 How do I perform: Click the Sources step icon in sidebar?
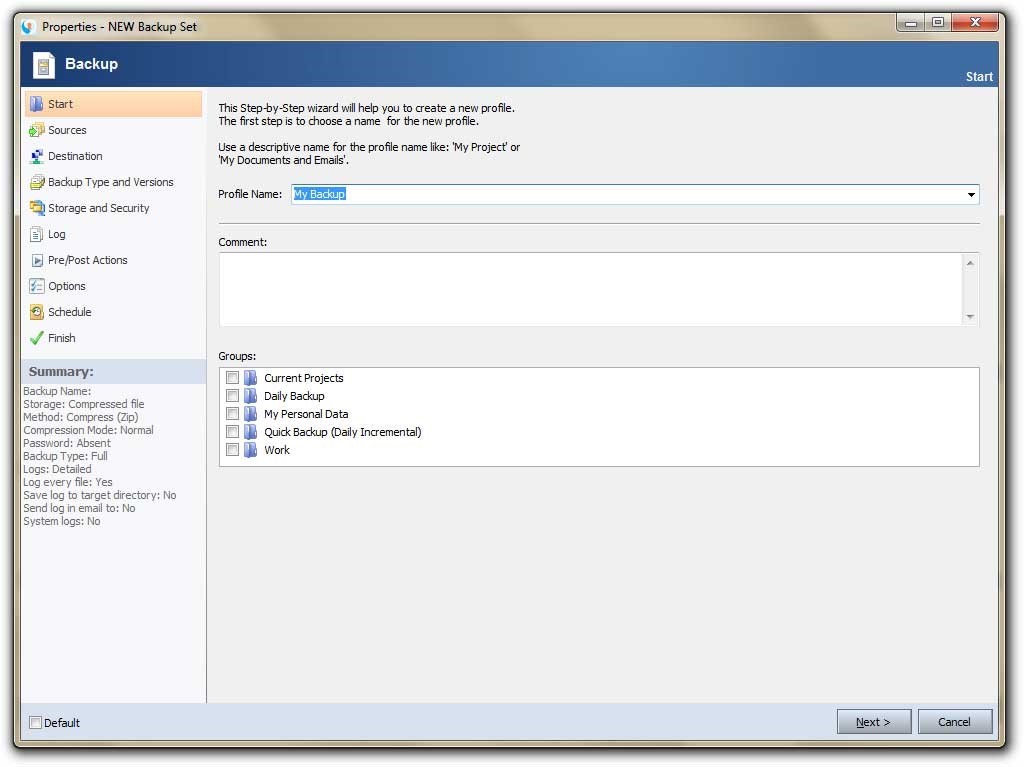37,130
